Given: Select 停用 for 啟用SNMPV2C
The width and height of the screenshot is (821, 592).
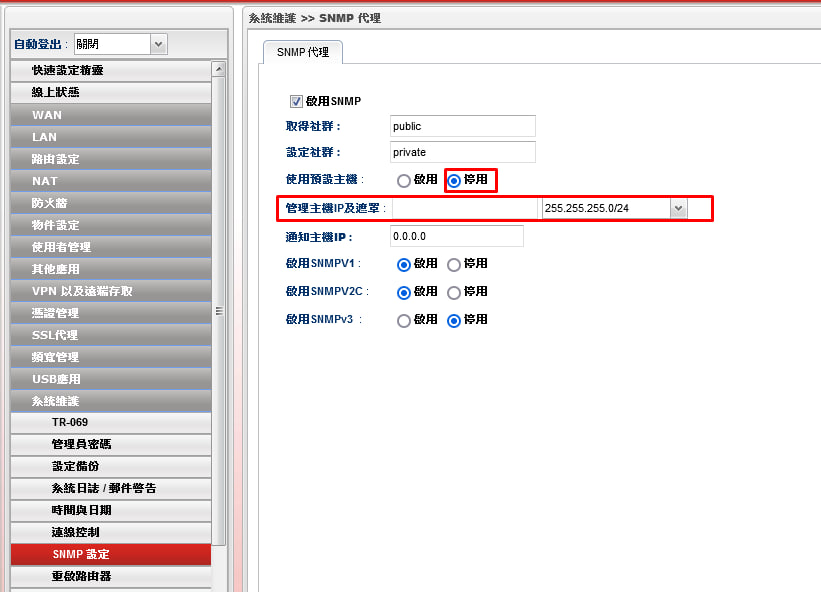Looking at the screenshot, I should point(454,292).
